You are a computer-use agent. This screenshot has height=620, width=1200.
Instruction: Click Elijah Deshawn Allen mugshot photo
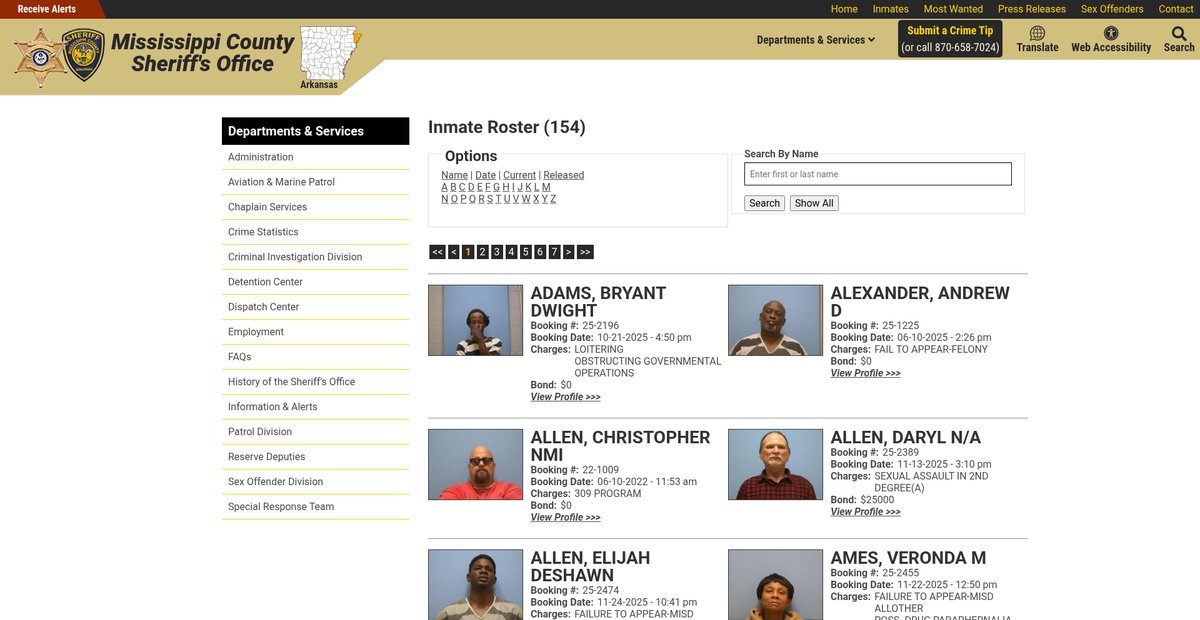tap(475, 584)
